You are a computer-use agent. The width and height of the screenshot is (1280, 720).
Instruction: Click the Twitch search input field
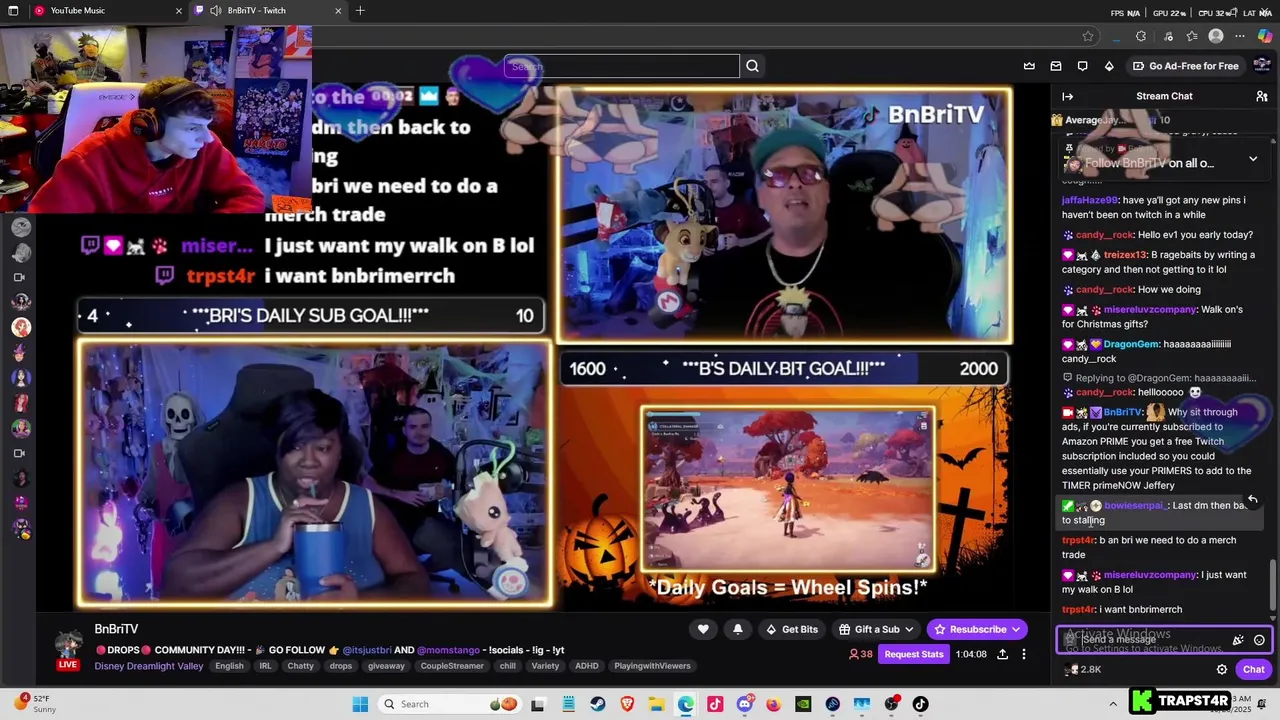(622, 66)
